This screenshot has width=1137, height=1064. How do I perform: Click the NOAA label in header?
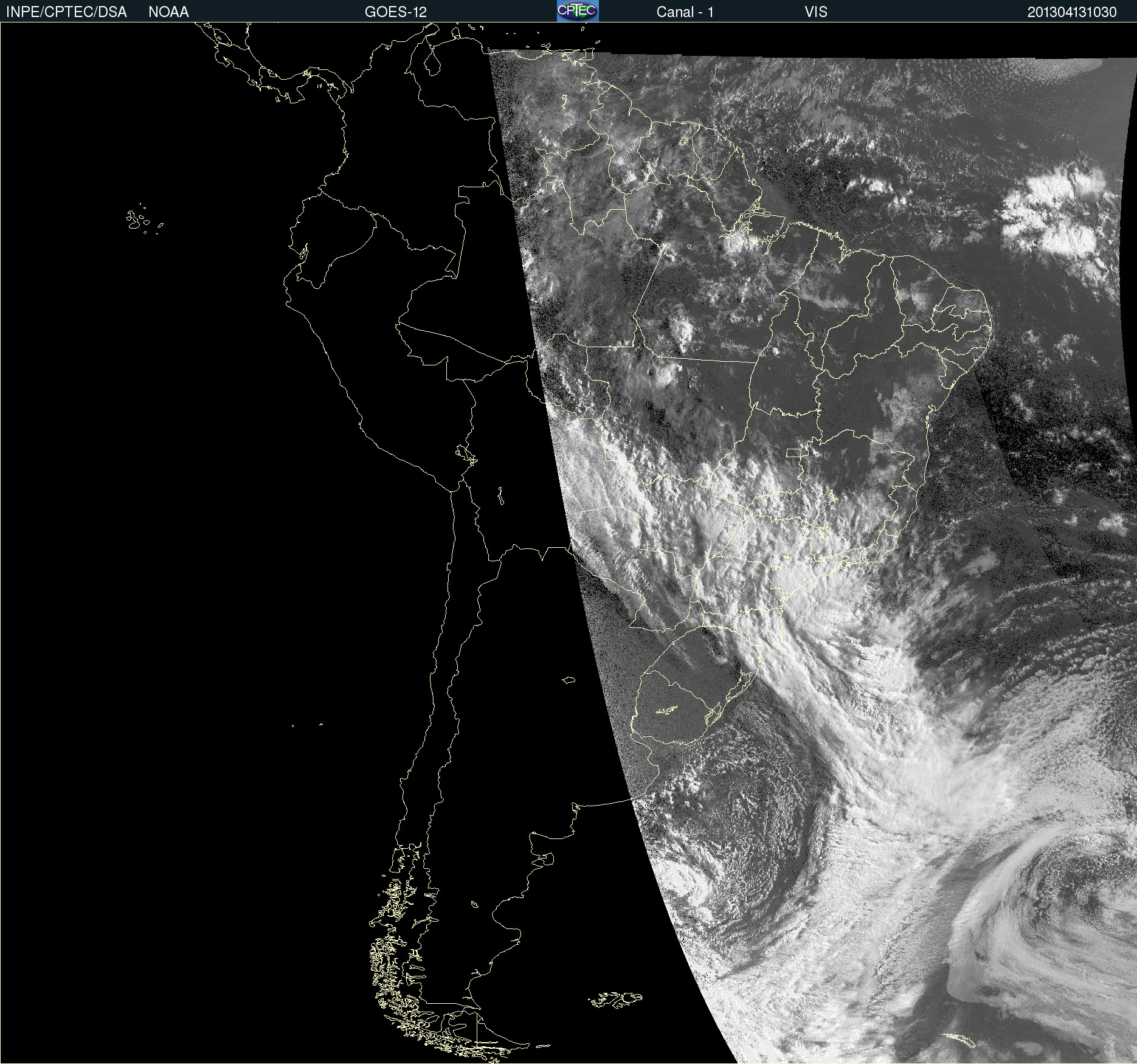coord(168,12)
